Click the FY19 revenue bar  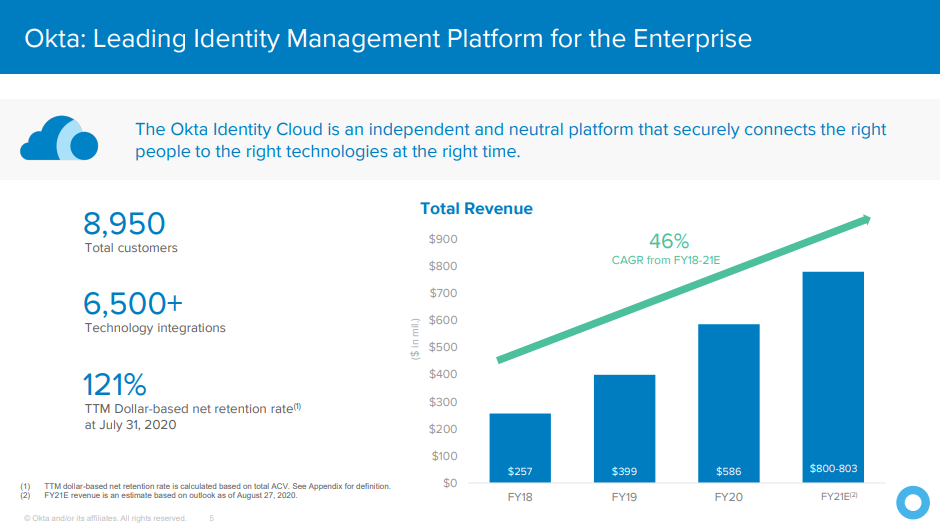pyautogui.click(x=624, y=429)
